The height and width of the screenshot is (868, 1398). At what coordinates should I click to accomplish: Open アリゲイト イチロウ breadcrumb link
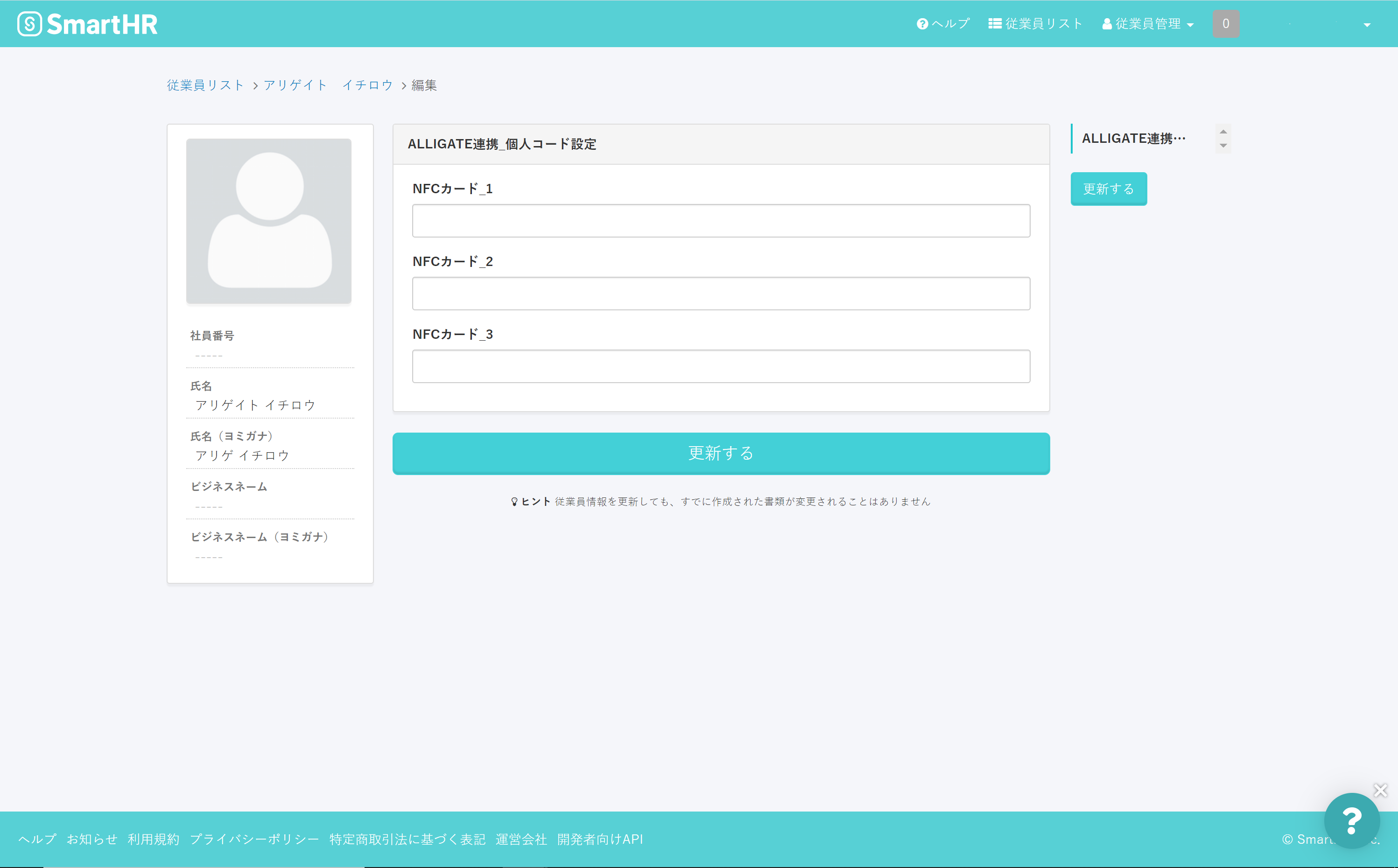click(328, 85)
